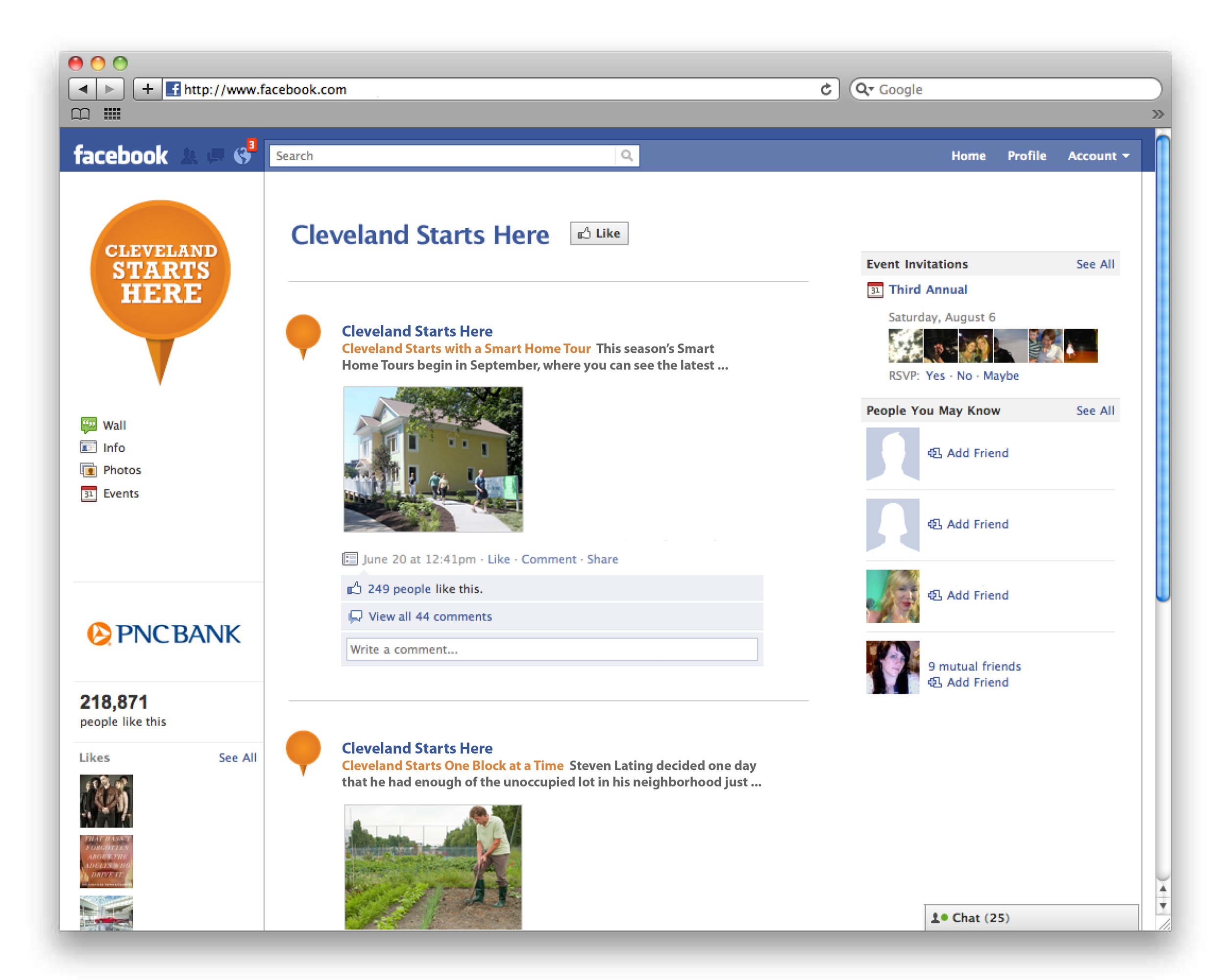The height and width of the screenshot is (980, 1225).
Task: Share the June 20 post
Action: pos(602,559)
